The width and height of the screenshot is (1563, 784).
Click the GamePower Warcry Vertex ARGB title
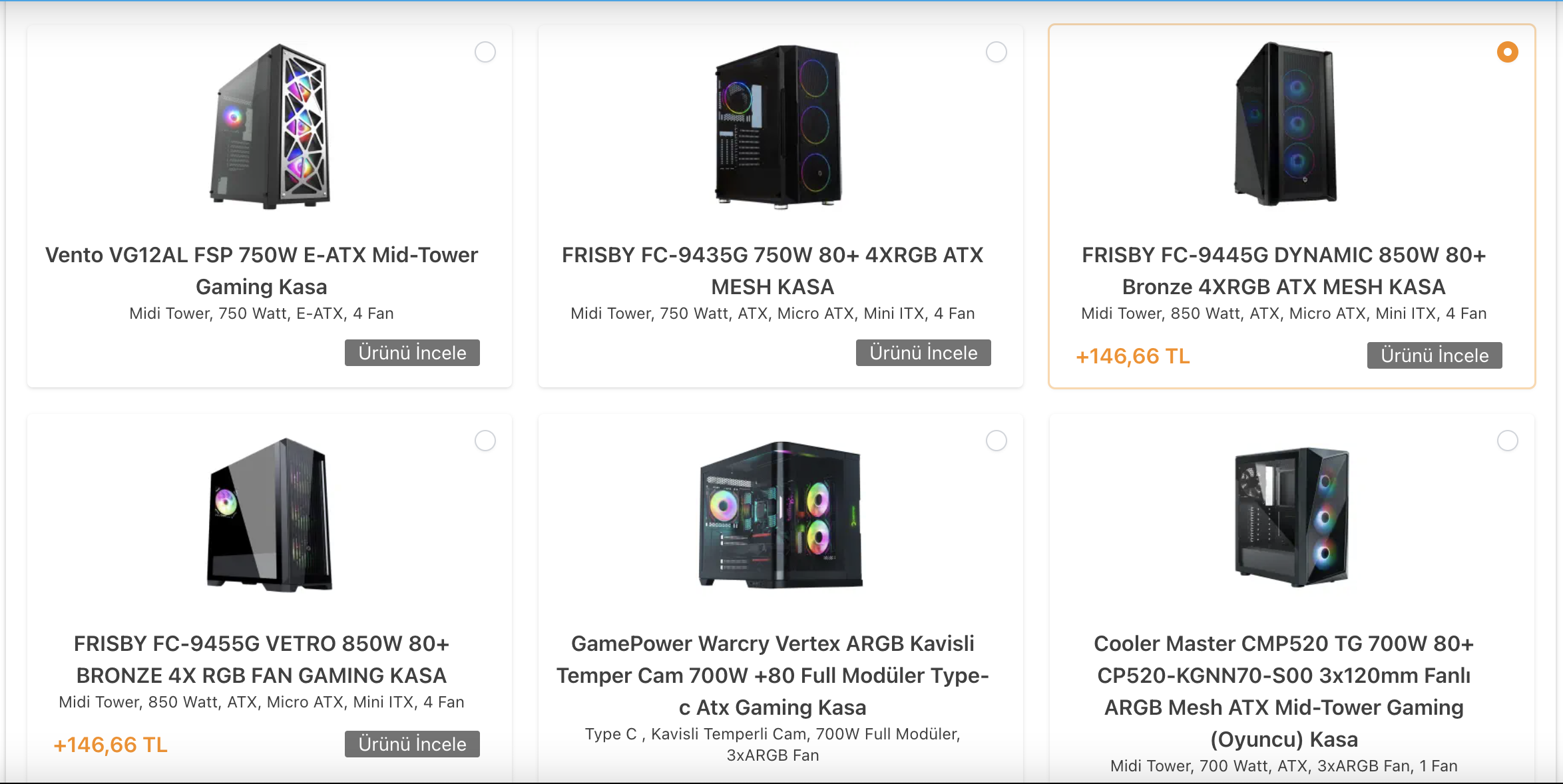tap(772, 675)
